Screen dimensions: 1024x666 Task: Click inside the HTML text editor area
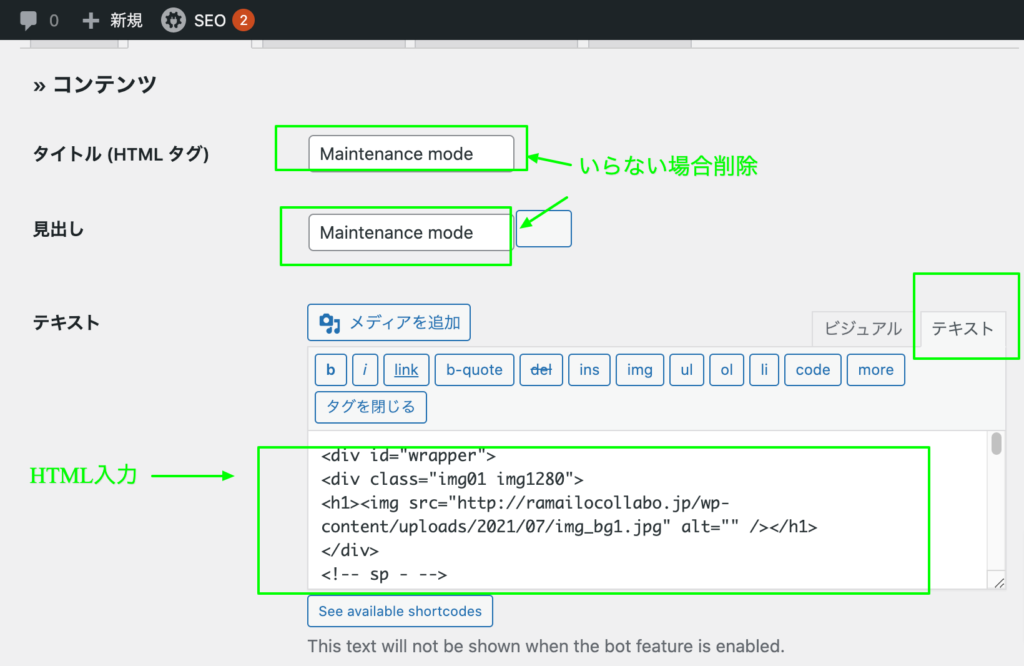(647, 509)
